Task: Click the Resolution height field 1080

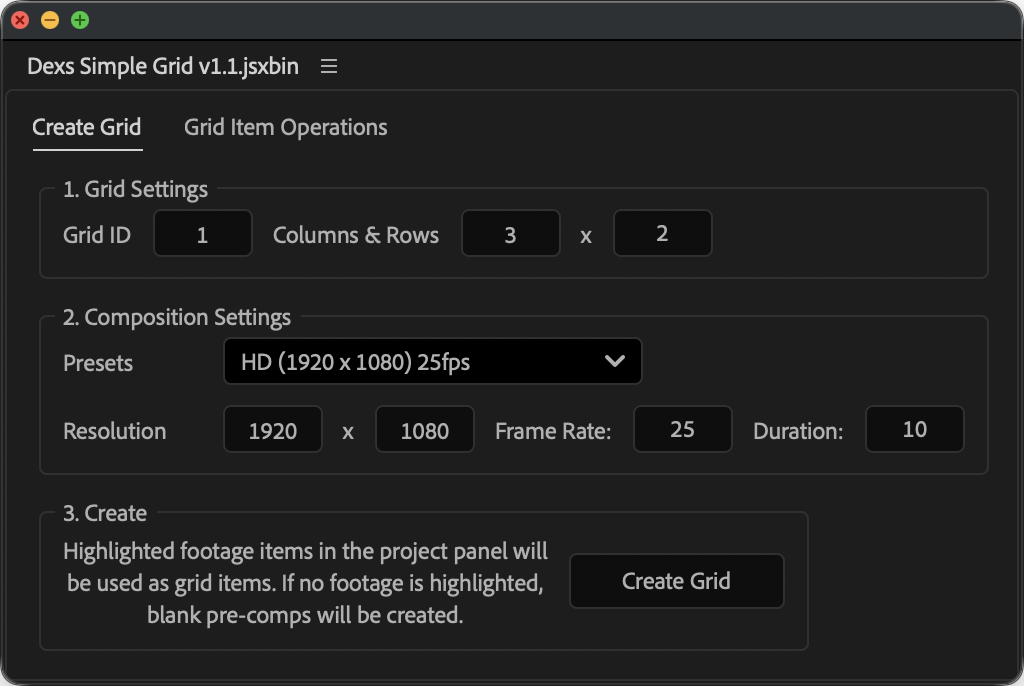Action: pyautogui.click(x=424, y=431)
